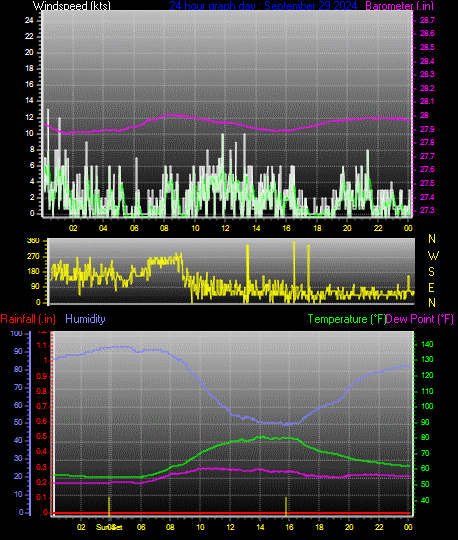Click the "Rainfall (.in)" red legend label
The image size is (458, 540).
[x=28, y=319]
